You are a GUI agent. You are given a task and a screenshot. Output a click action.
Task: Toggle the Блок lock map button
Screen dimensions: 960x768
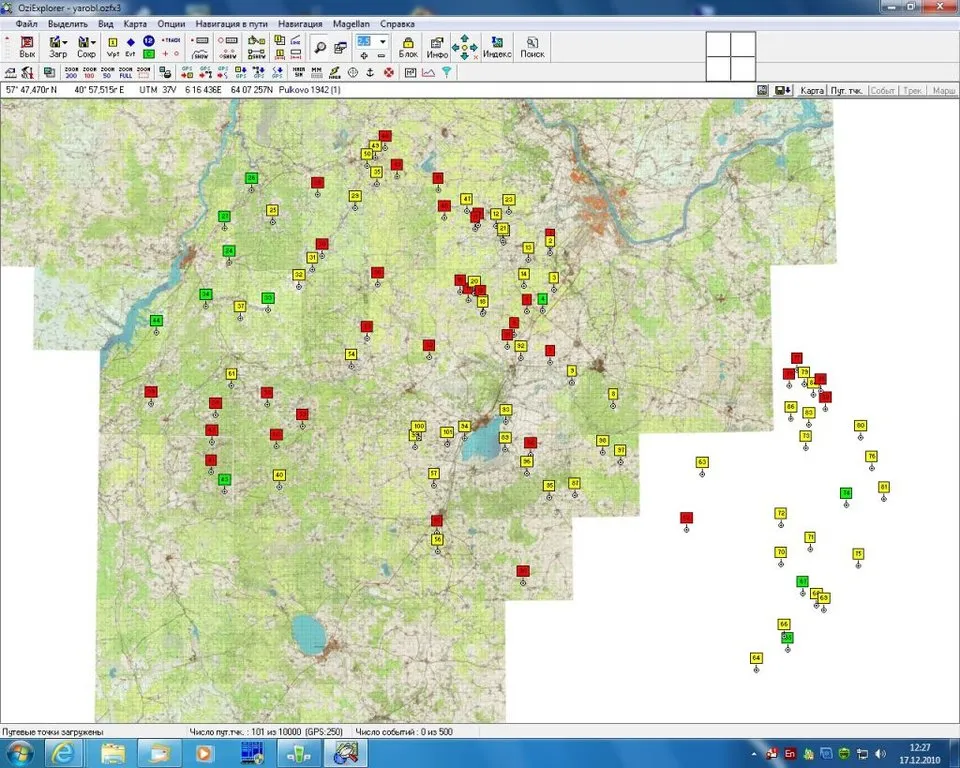408,47
